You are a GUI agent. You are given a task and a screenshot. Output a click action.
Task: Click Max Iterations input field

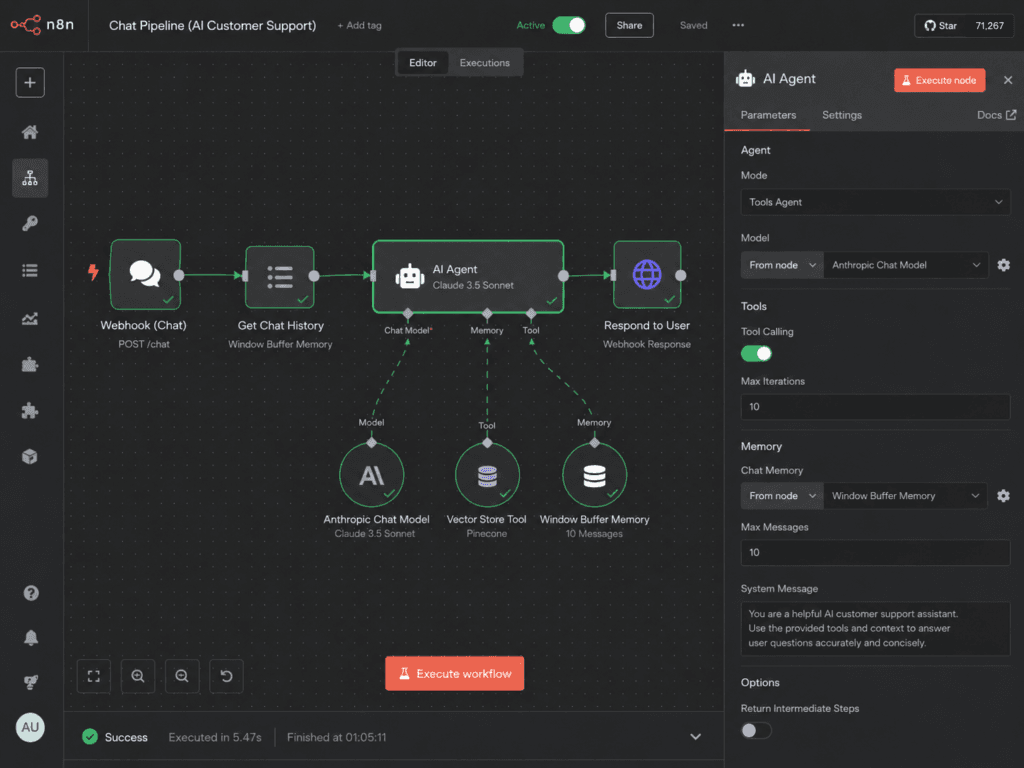[x=875, y=407]
